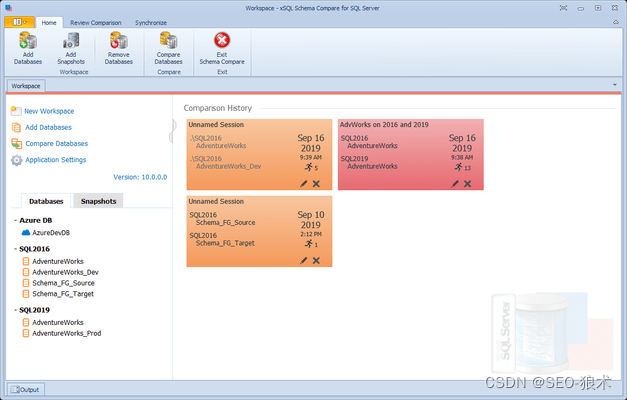627x400 pixels.
Task: Select the Databases tab
Action: point(46,201)
